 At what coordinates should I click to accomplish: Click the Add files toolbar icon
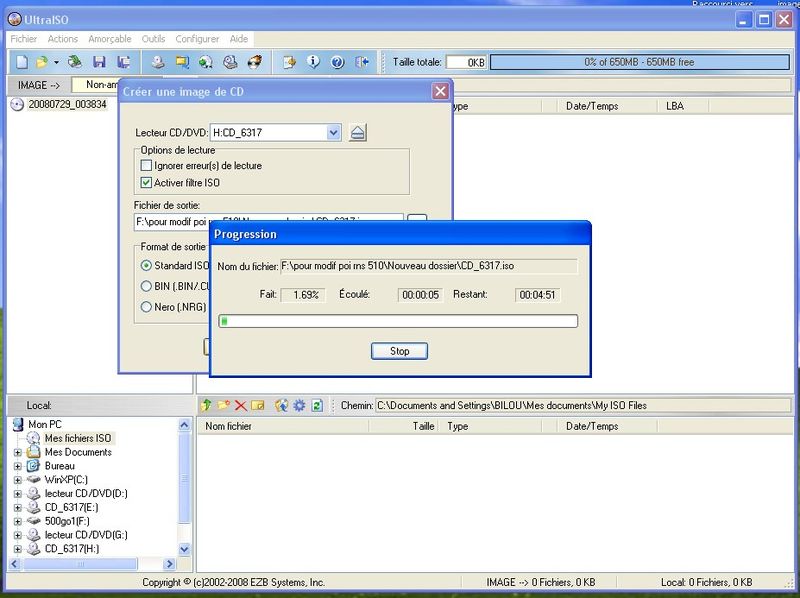[289, 62]
